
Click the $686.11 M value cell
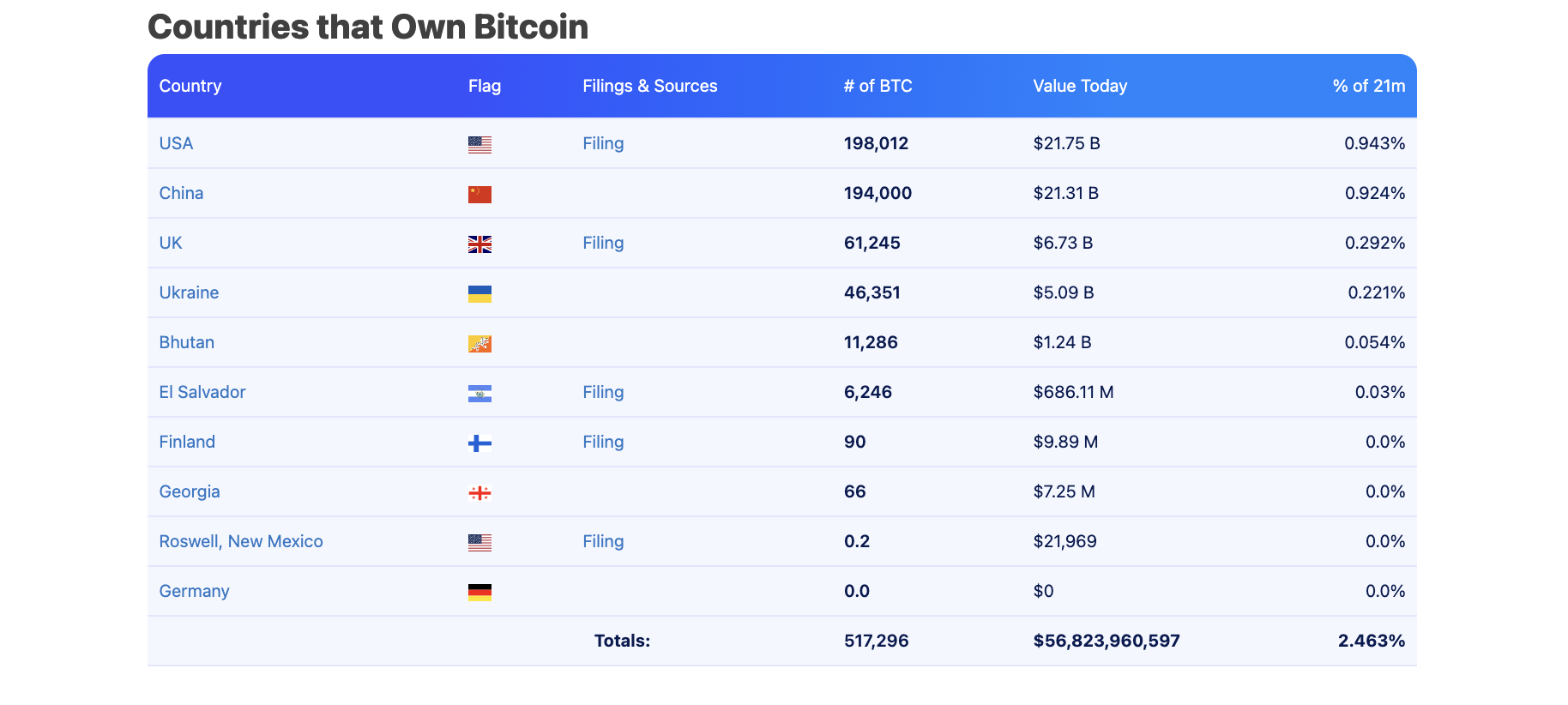(x=1073, y=392)
